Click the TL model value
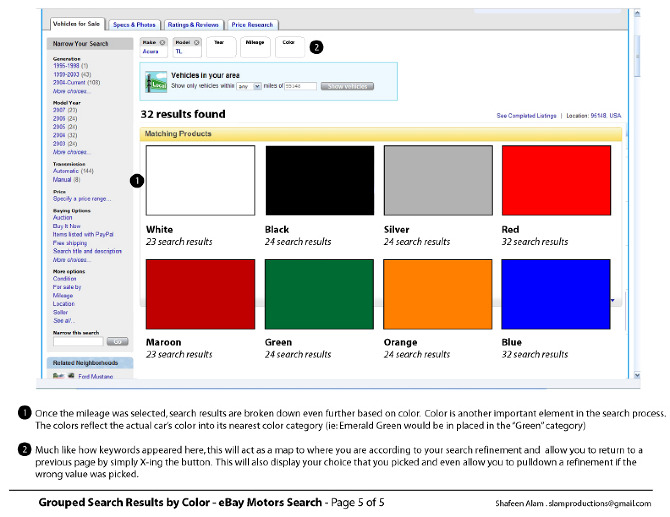670x517 pixels. point(179,51)
